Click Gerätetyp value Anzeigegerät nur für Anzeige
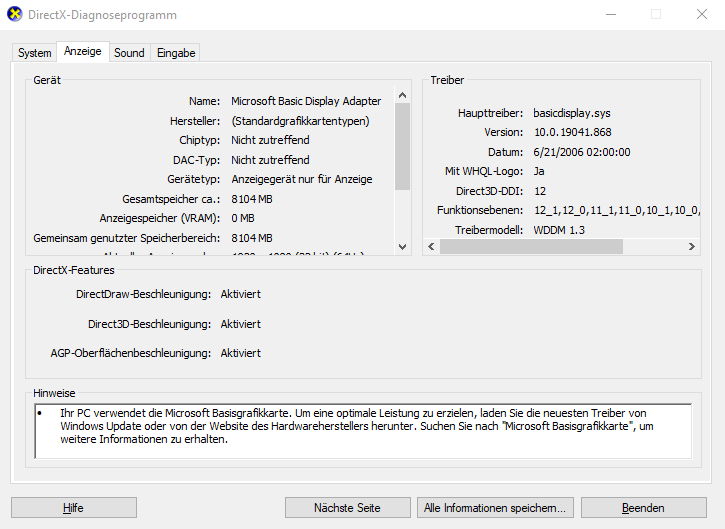This screenshot has height=529, width=725. tap(302, 179)
